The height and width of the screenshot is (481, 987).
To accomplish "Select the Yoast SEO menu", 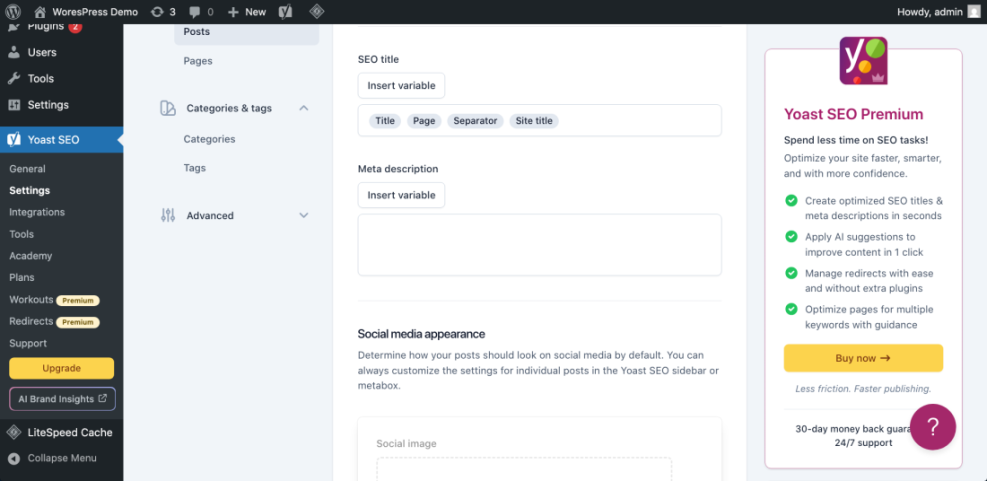I will coord(62,140).
